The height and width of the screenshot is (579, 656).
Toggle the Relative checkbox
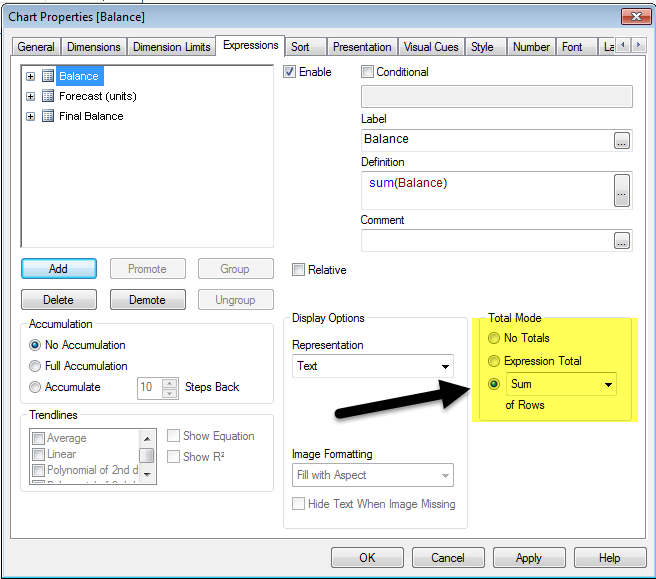tap(298, 269)
